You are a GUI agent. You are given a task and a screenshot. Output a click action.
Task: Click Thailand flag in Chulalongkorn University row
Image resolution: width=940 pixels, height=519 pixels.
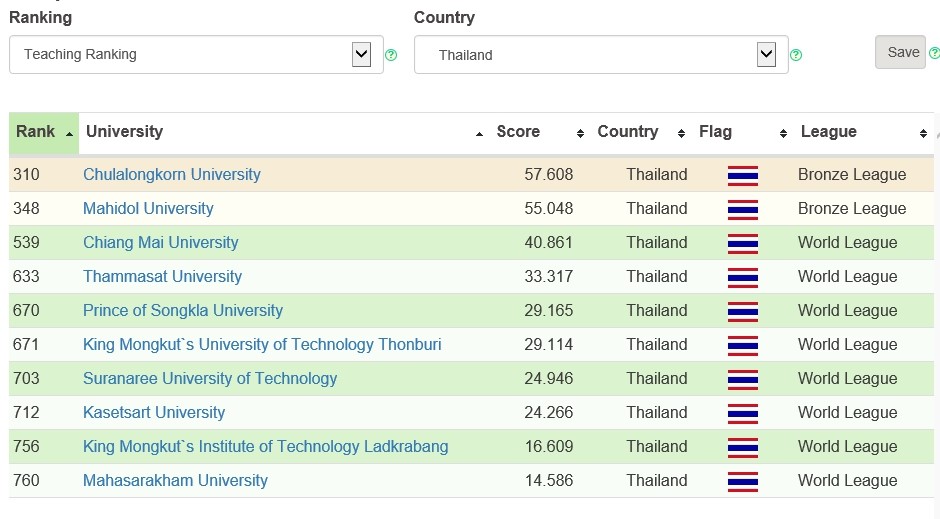pyautogui.click(x=743, y=176)
